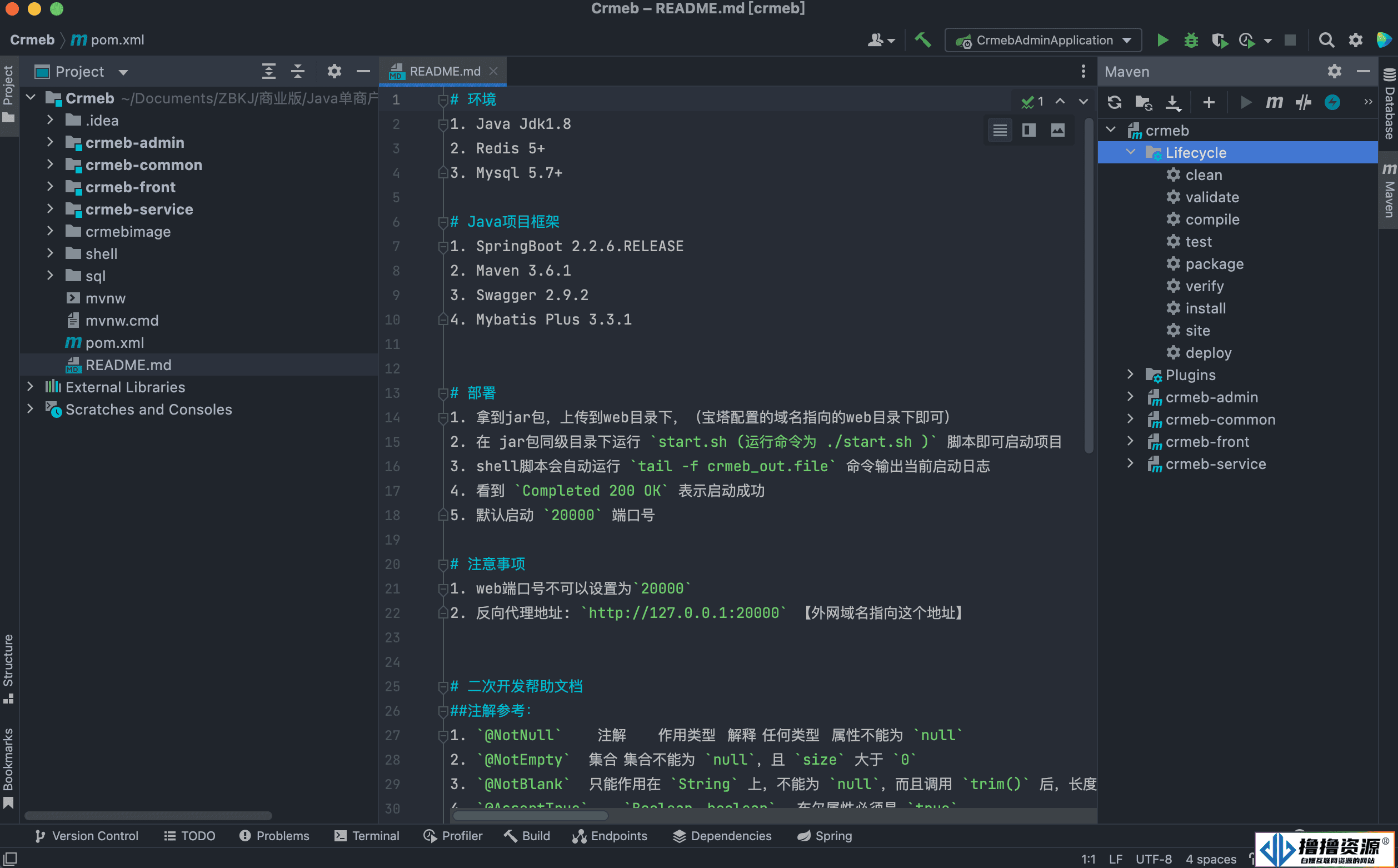Open editor tab options three-dot menu
Image resolution: width=1398 pixels, height=868 pixels.
point(1083,71)
